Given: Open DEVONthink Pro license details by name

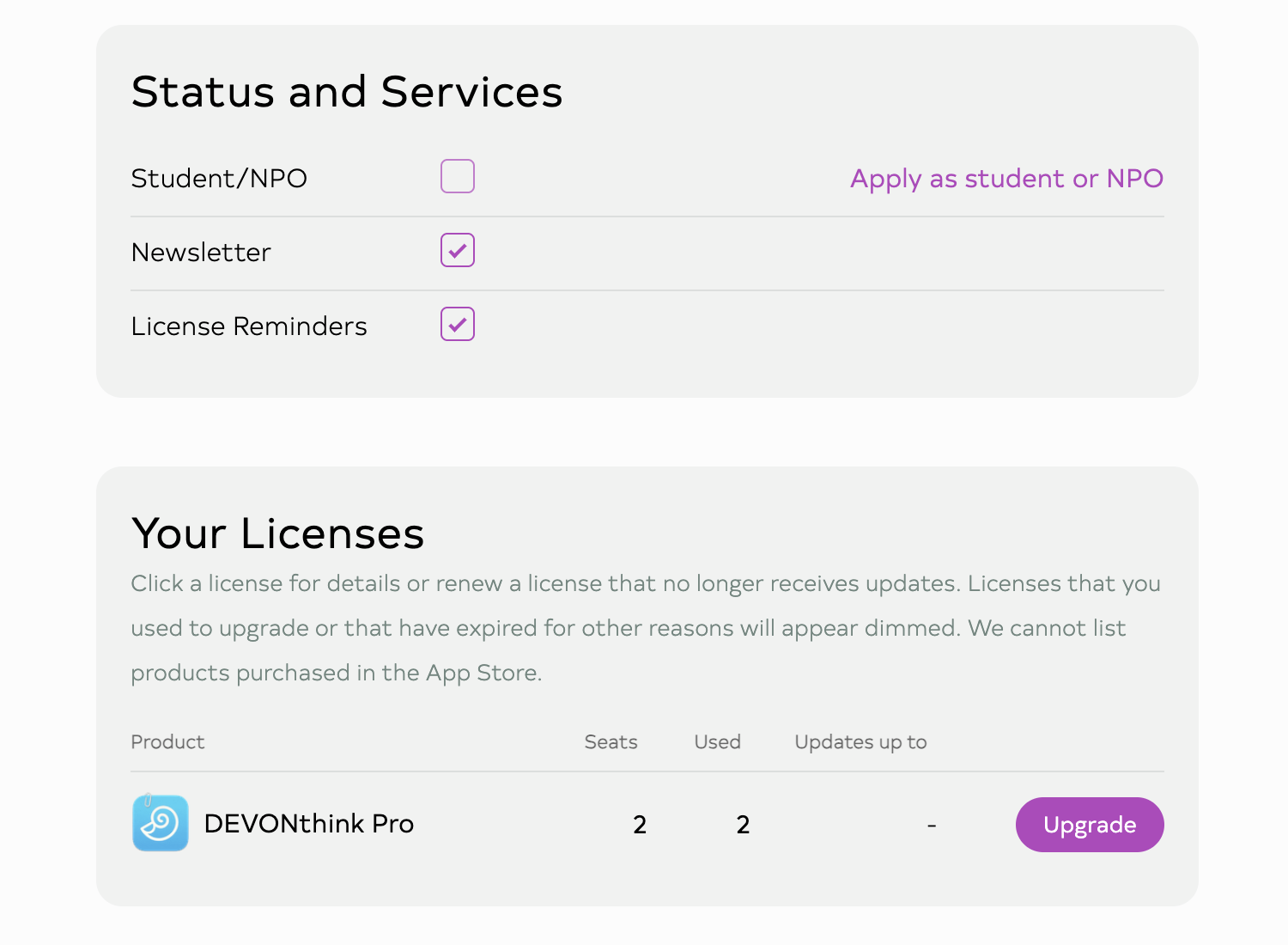Looking at the screenshot, I should point(309,824).
